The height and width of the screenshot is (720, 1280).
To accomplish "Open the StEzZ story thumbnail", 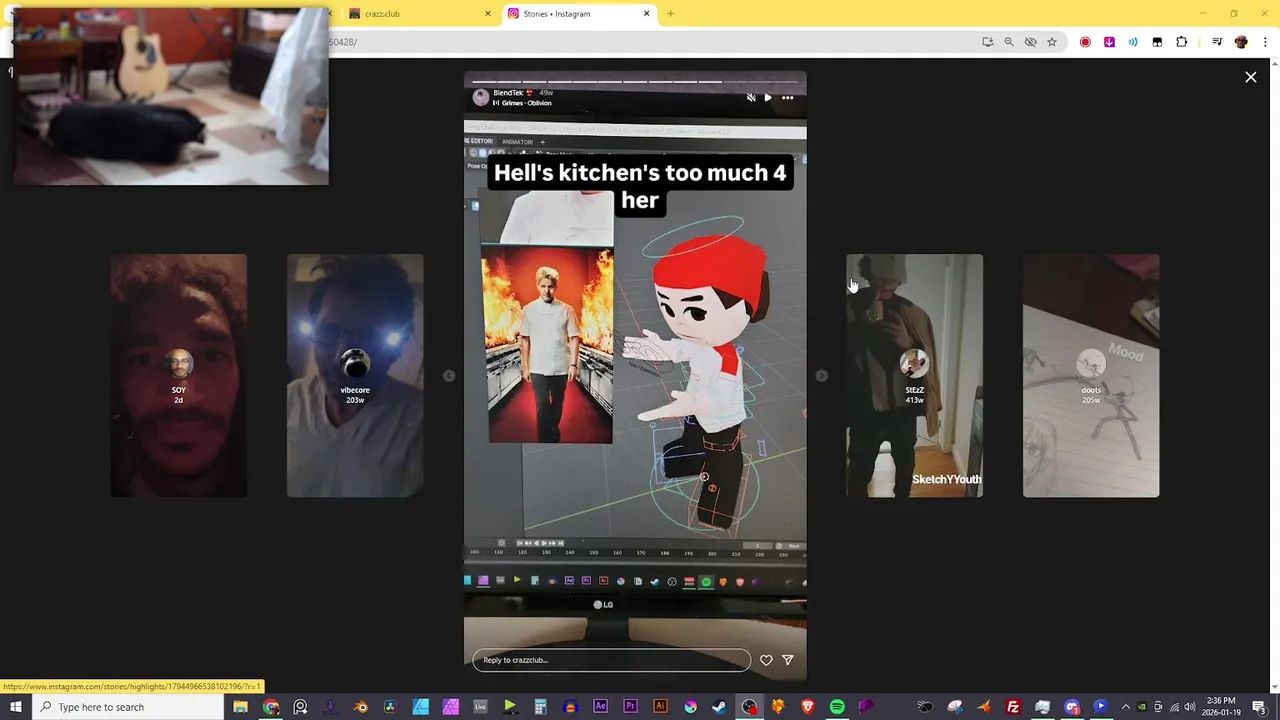I will click(914, 376).
